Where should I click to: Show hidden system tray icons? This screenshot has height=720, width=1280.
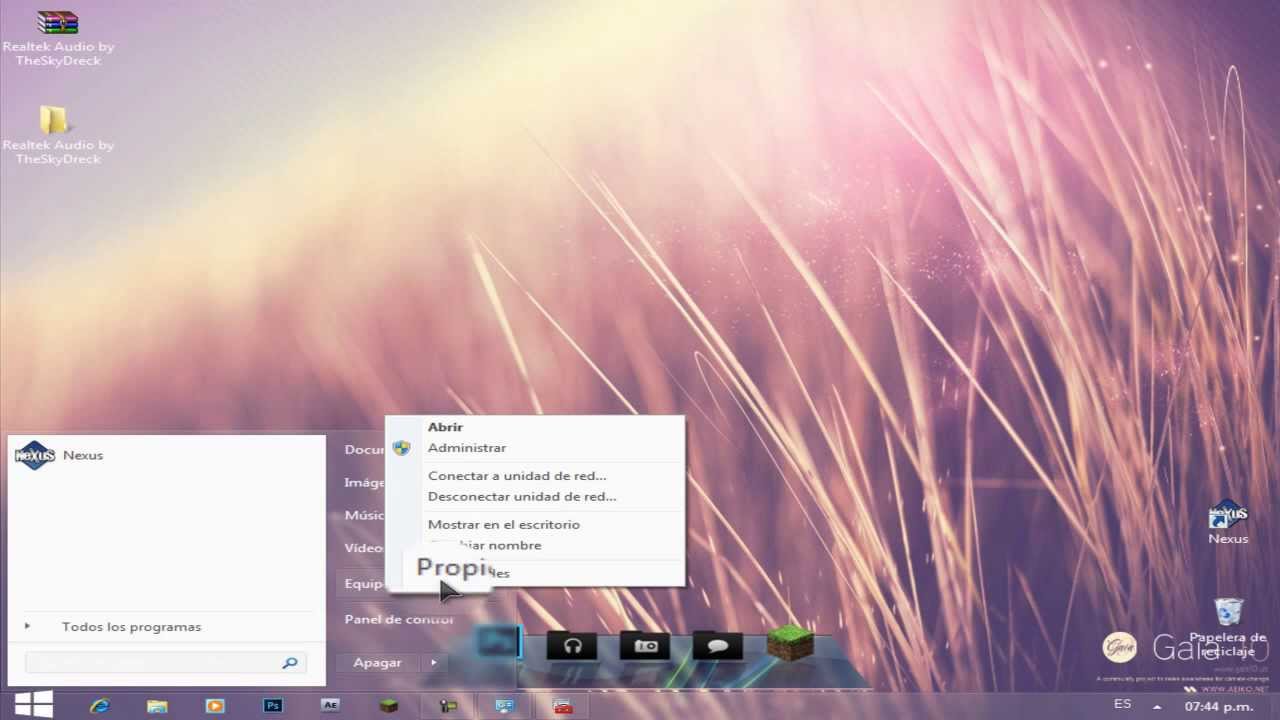(x=1158, y=706)
